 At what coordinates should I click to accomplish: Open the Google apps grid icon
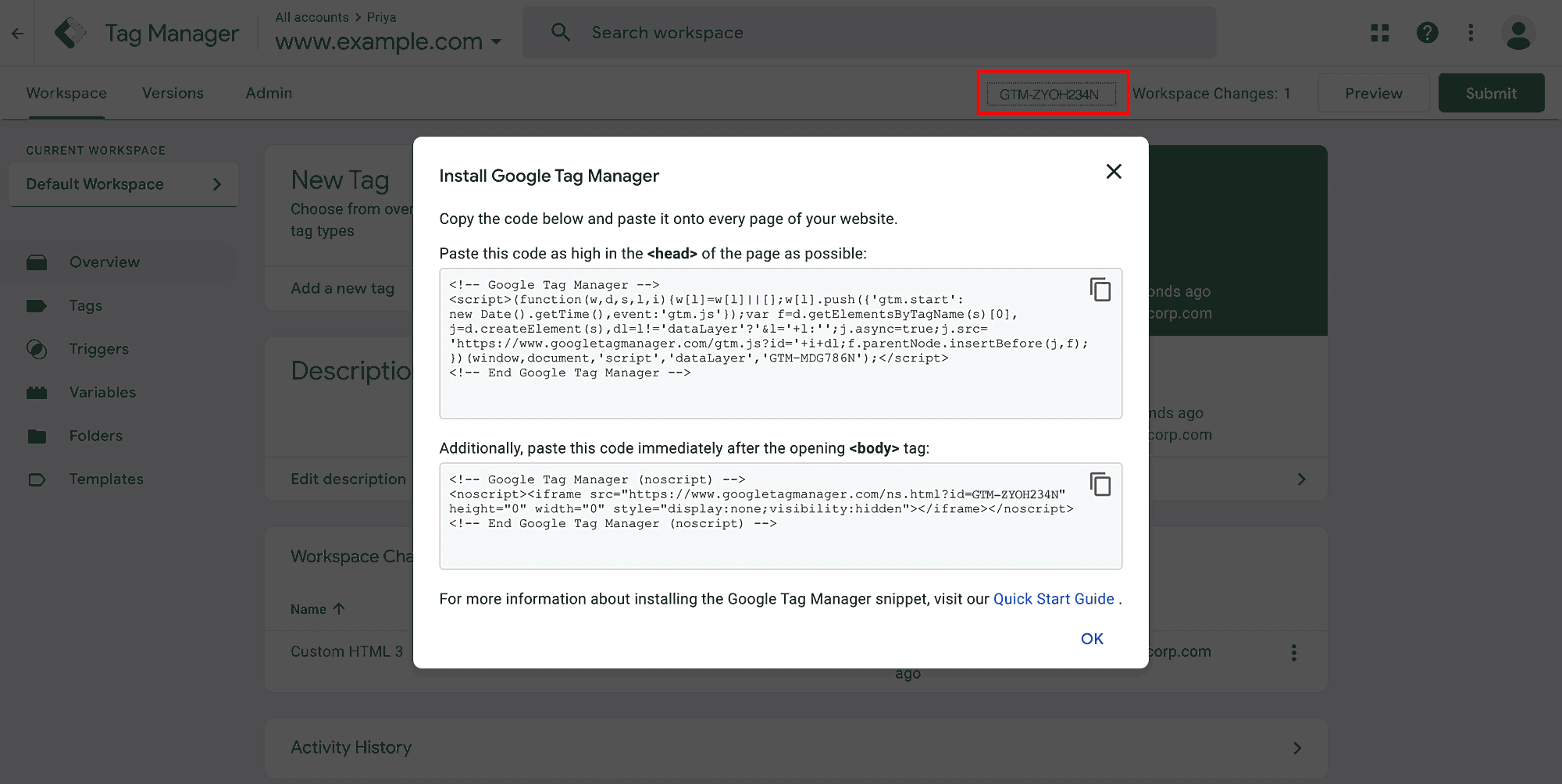[1380, 33]
